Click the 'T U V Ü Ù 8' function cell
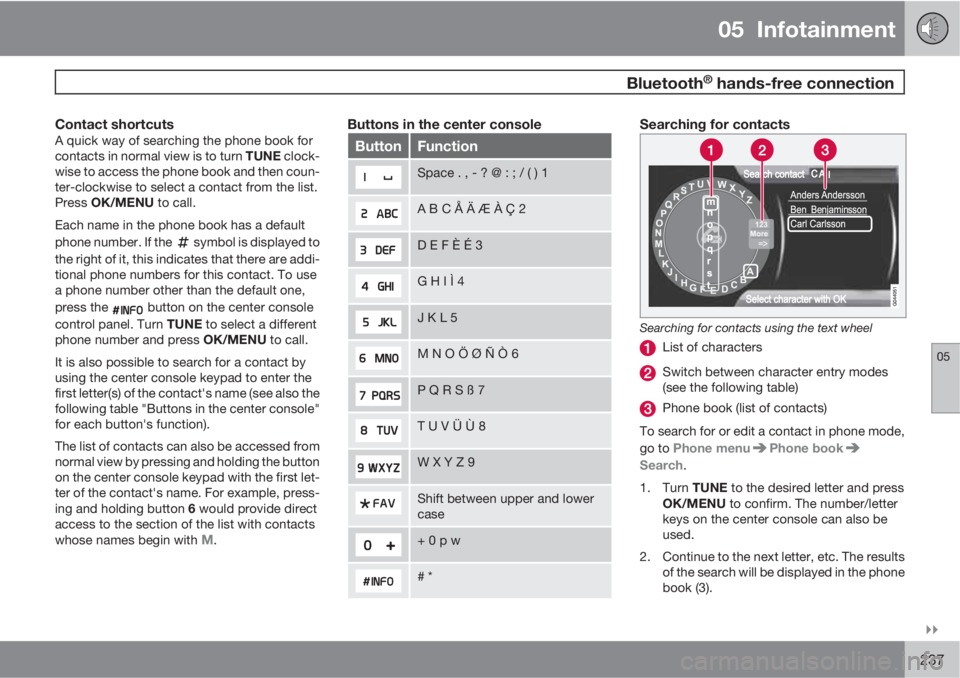Image resolution: width=960 pixels, height=678 pixels. tap(511, 431)
